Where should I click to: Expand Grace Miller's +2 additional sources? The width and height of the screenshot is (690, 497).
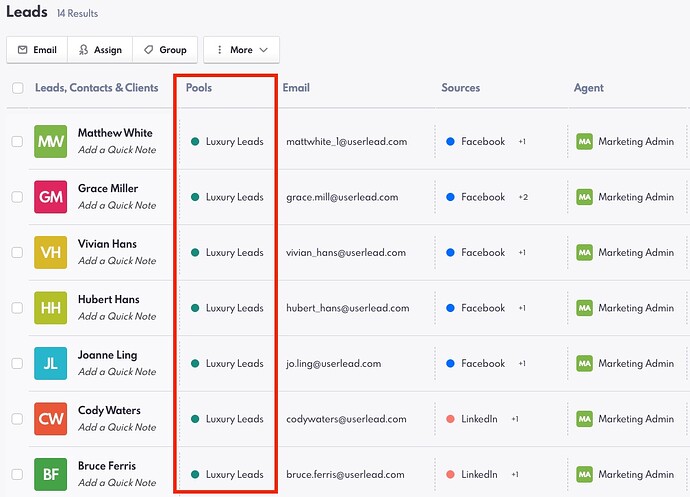click(x=523, y=197)
